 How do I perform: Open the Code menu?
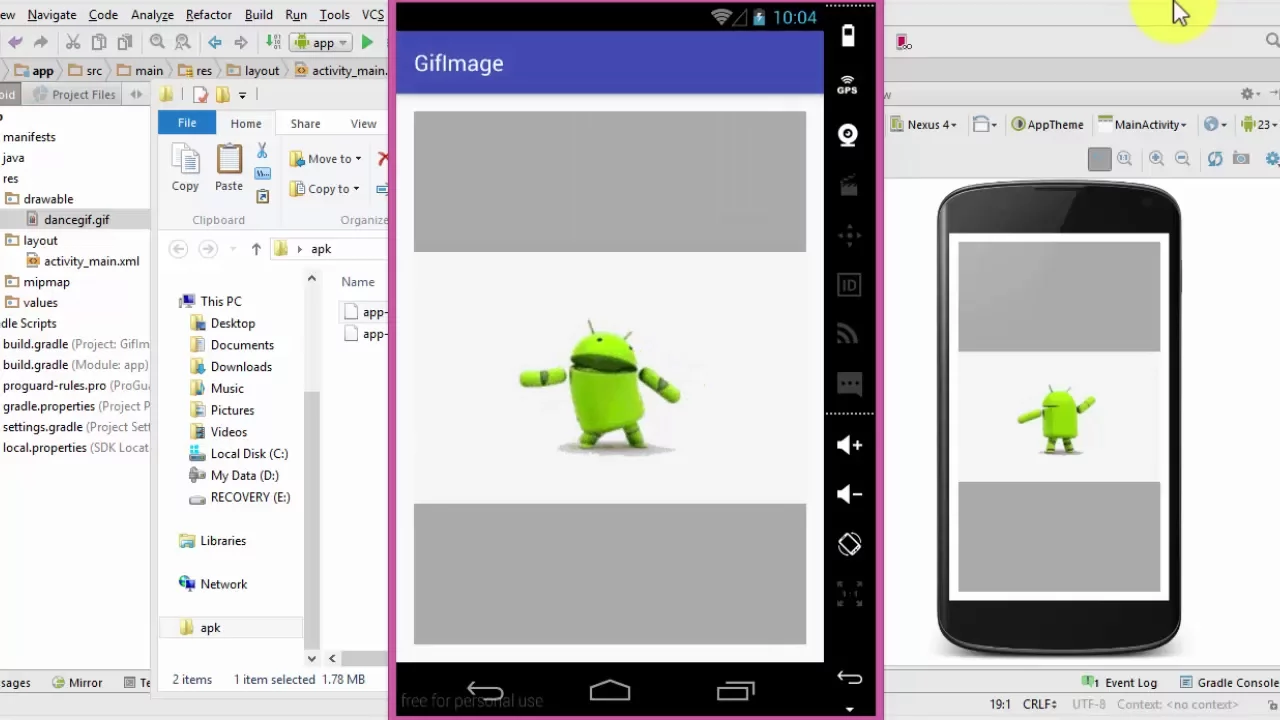pos(103,14)
